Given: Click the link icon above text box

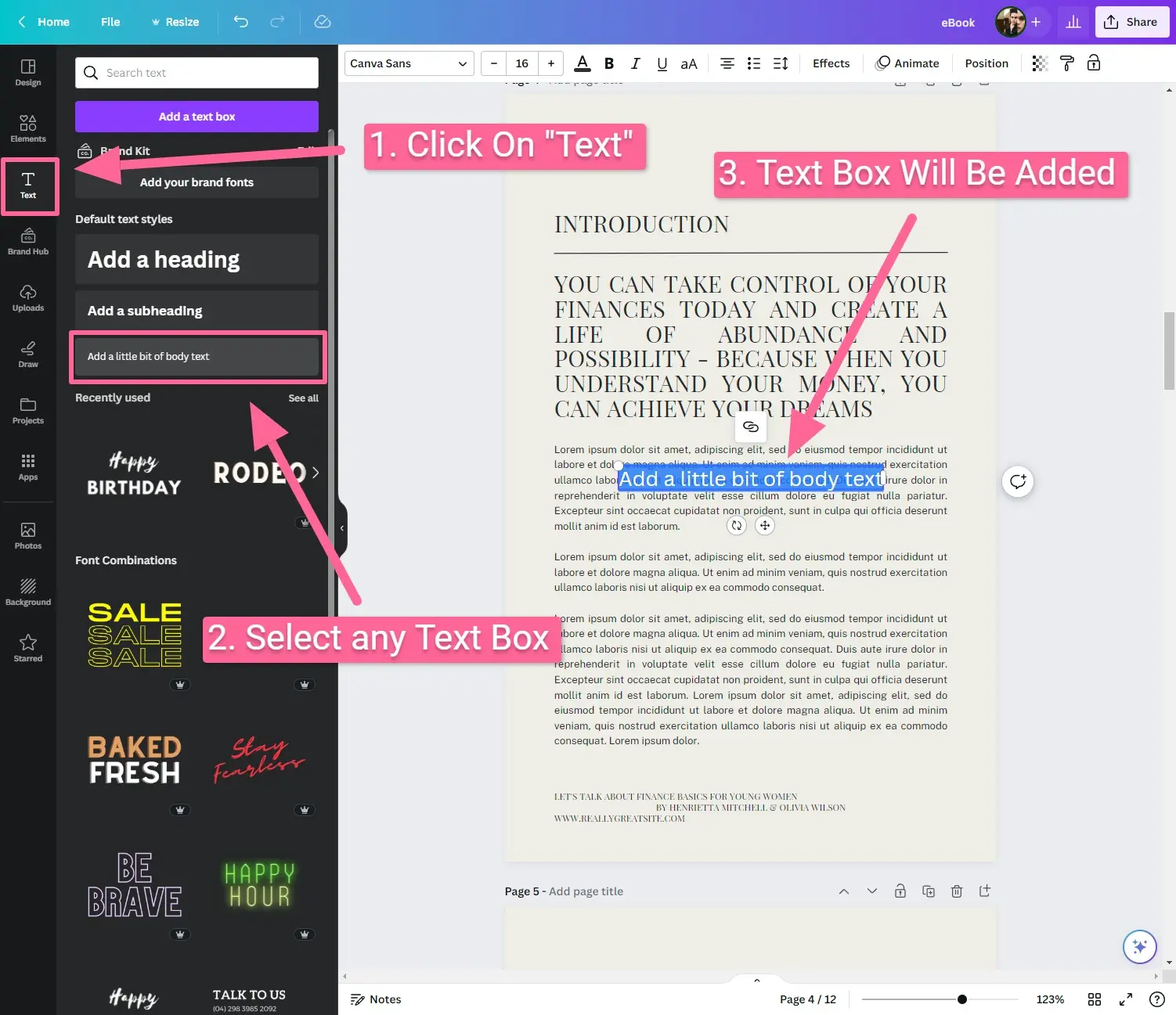Looking at the screenshot, I should click(x=750, y=427).
